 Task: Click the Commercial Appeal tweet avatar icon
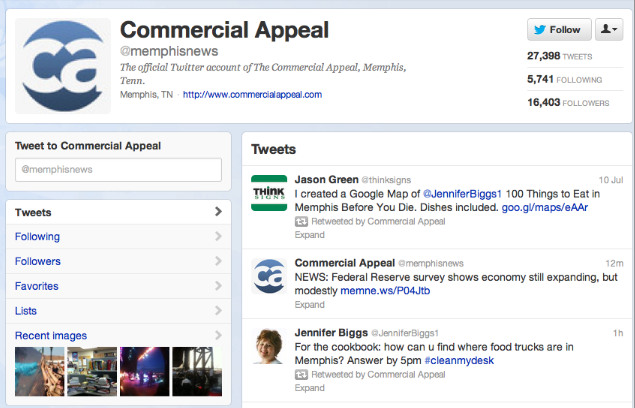(x=269, y=276)
